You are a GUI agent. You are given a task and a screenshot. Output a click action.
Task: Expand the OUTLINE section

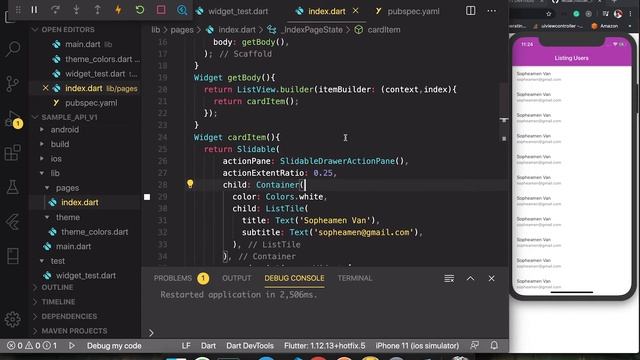coord(57,288)
